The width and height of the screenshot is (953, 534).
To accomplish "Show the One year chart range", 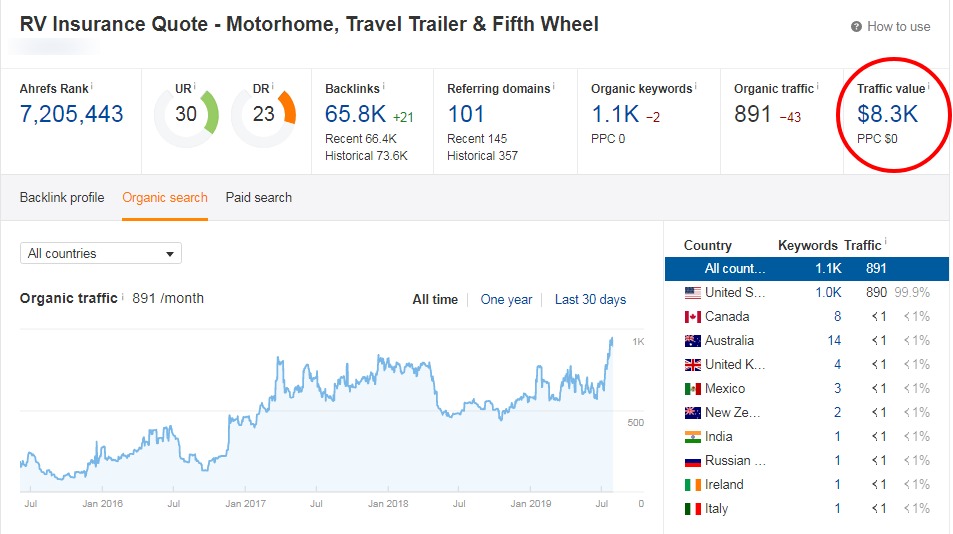I will pyautogui.click(x=506, y=300).
